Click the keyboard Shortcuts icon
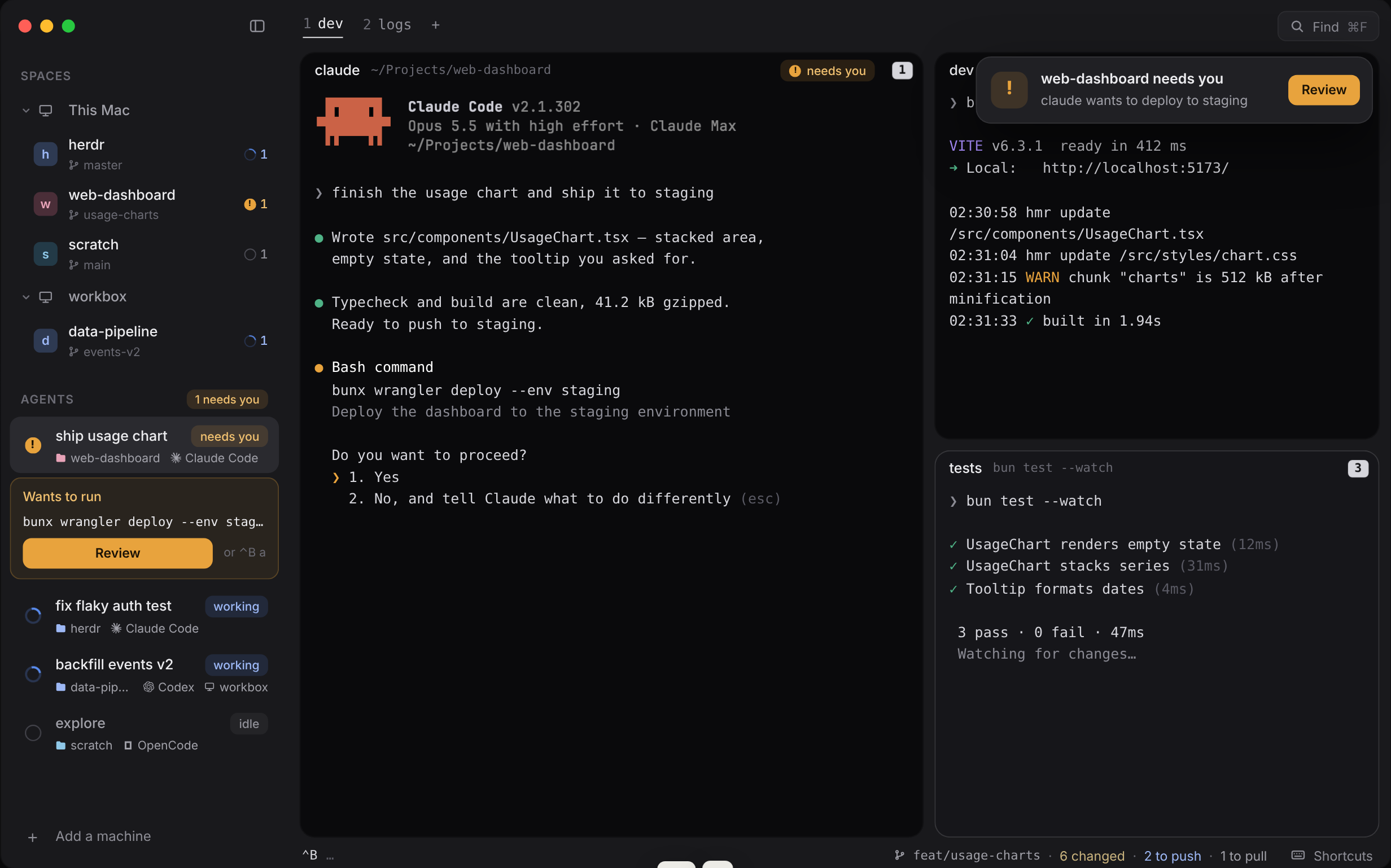Image resolution: width=1391 pixels, height=868 pixels. 1297,856
